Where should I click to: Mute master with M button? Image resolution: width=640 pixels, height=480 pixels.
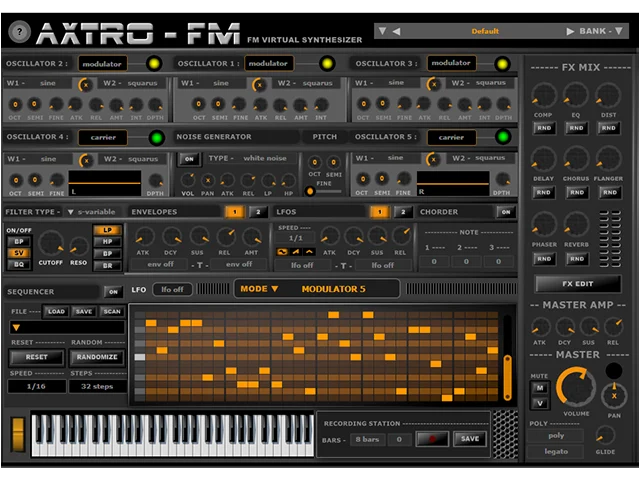click(540, 388)
